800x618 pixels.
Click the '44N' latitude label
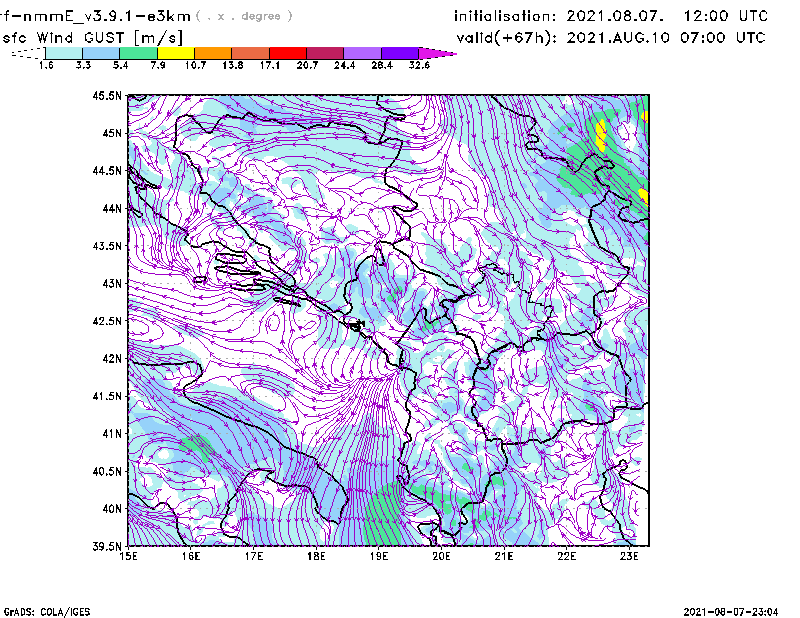112,208
